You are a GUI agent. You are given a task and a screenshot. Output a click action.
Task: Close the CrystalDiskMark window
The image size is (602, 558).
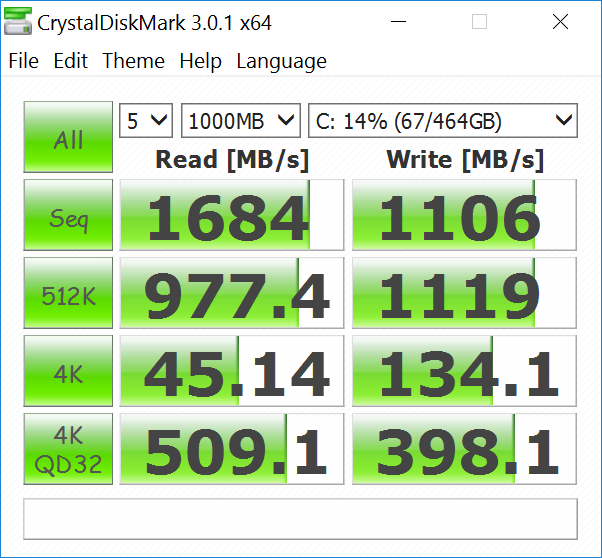tap(560, 22)
